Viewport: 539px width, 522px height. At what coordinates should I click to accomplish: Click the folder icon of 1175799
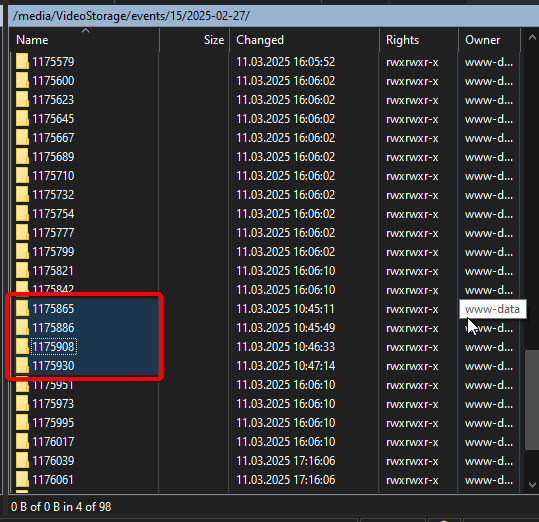click(22, 252)
